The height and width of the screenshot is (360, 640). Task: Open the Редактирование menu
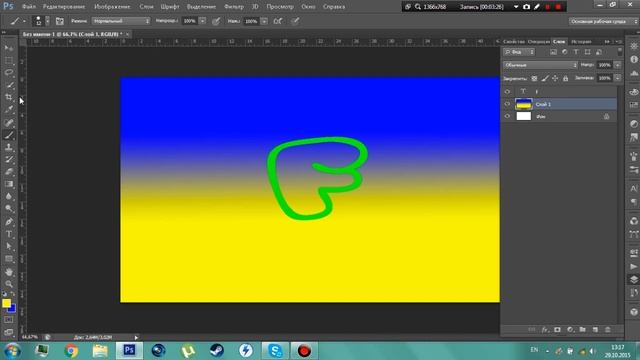pos(64,7)
